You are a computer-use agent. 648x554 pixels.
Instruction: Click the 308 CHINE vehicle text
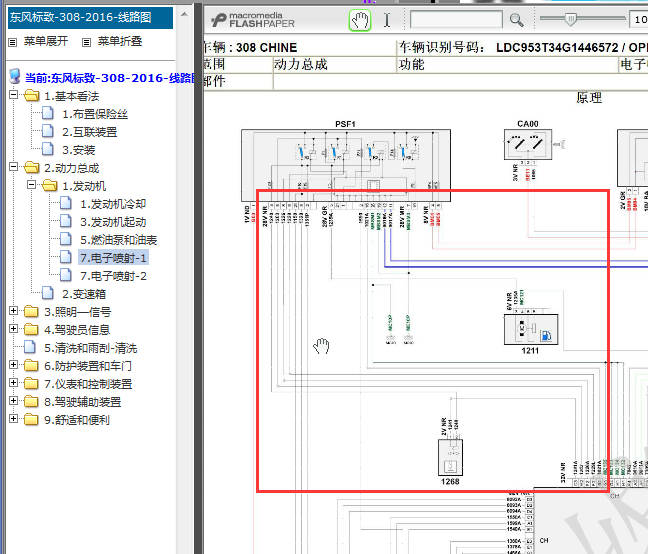click(267, 48)
